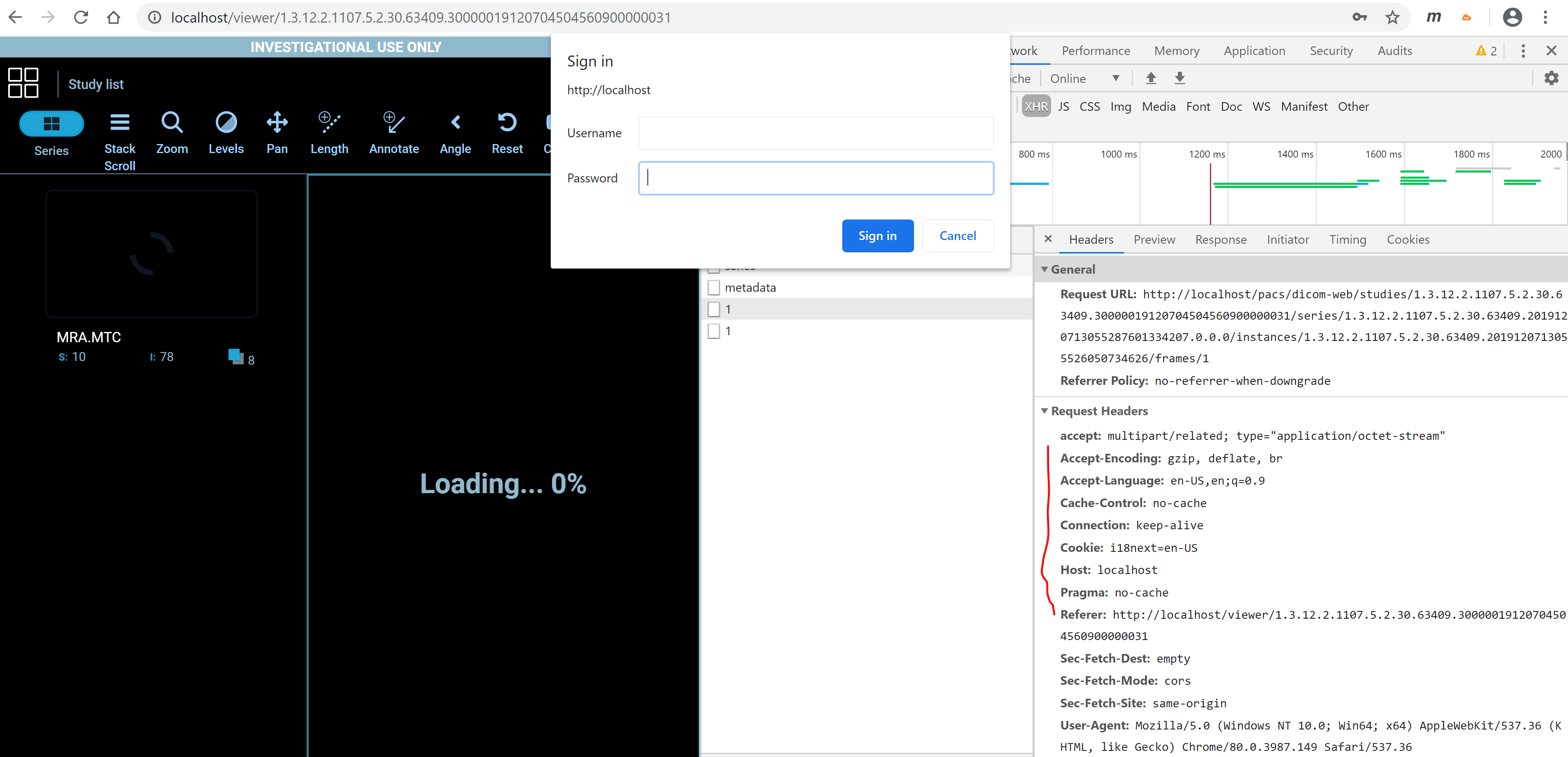Open the Application DevTools tab

click(1254, 50)
